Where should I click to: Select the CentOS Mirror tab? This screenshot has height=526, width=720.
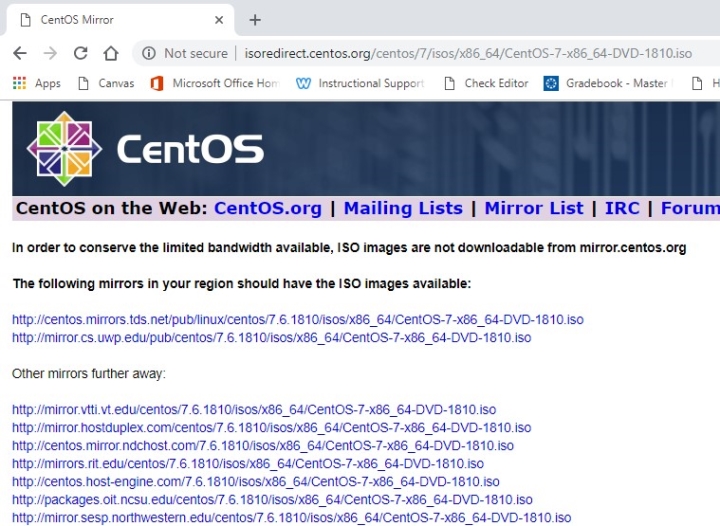coord(110,20)
